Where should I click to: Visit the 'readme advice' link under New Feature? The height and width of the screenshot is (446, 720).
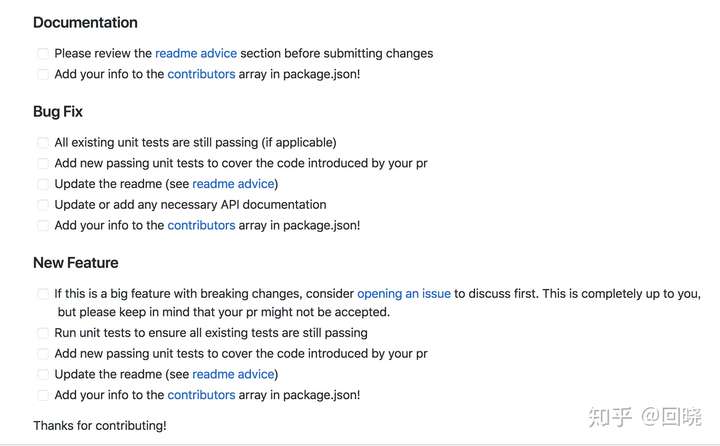pos(233,374)
